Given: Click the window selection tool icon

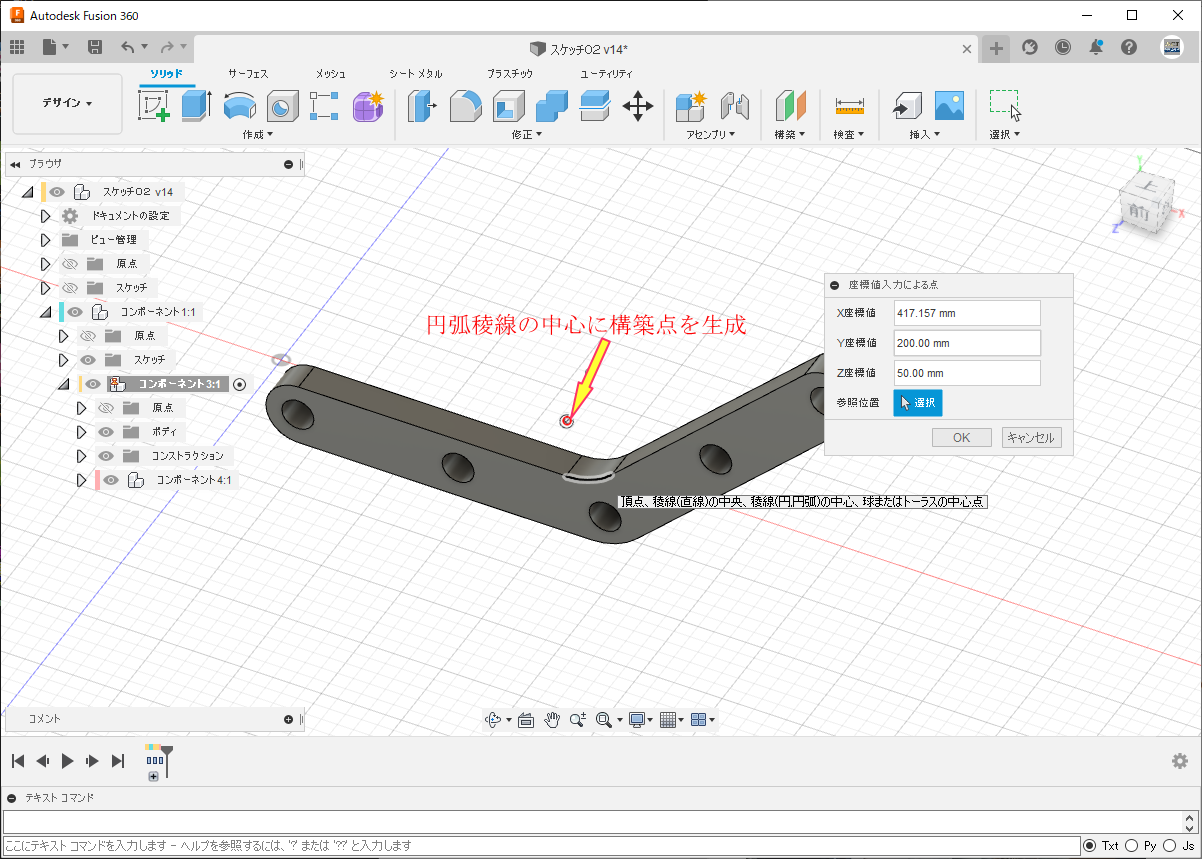Looking at the screenshot, I should click(1005, 106).
